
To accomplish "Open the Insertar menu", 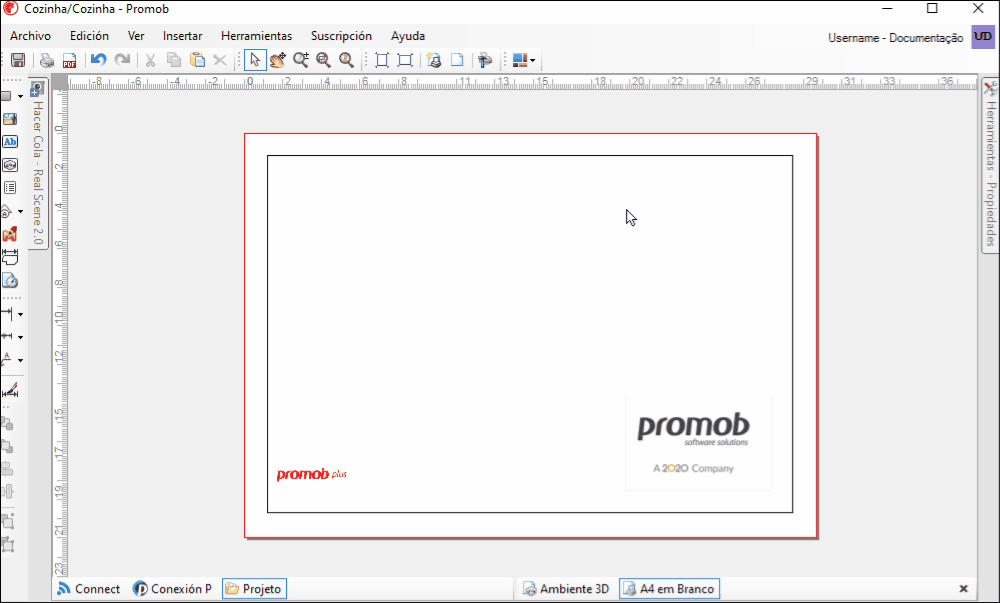I will click(x=182, y=36).
